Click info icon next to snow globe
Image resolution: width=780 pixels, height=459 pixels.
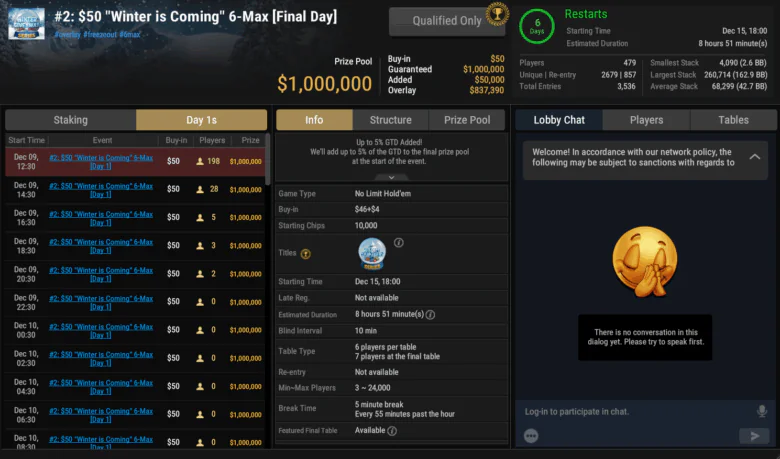click(398, 243)
